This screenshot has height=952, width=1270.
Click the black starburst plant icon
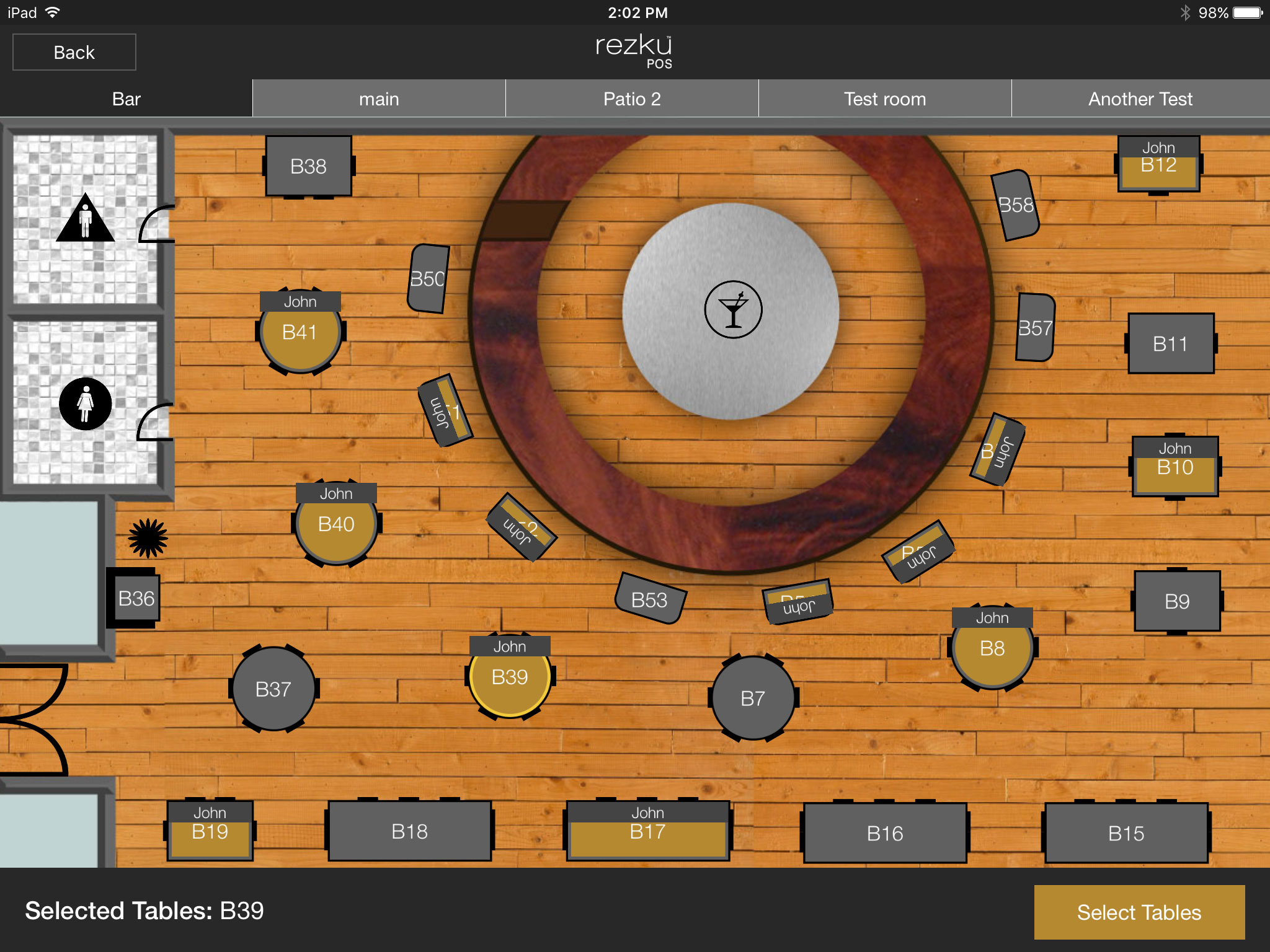tap(148, 537)
